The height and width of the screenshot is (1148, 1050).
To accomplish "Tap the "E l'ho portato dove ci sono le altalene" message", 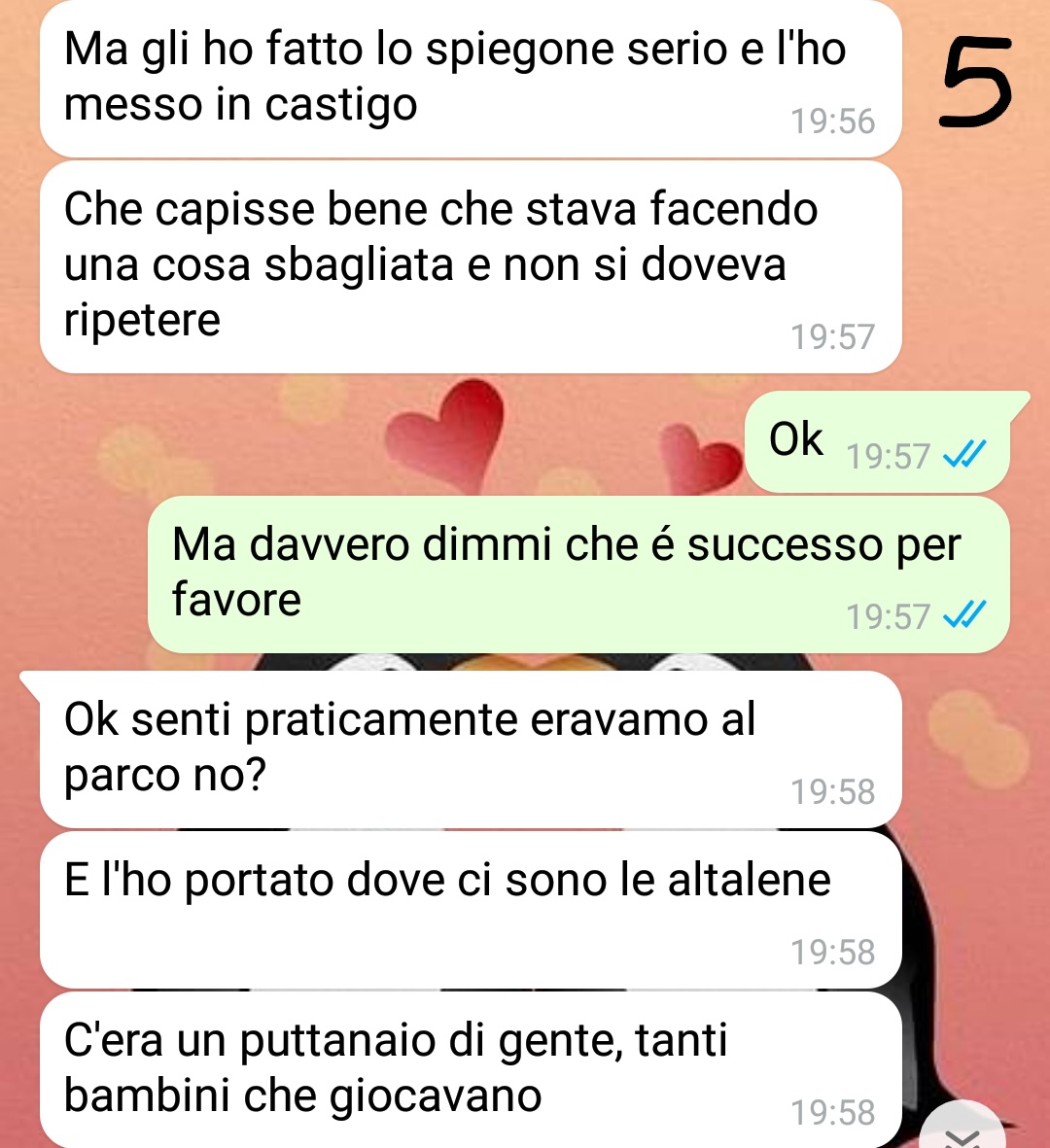I will [x=471, y=910].
